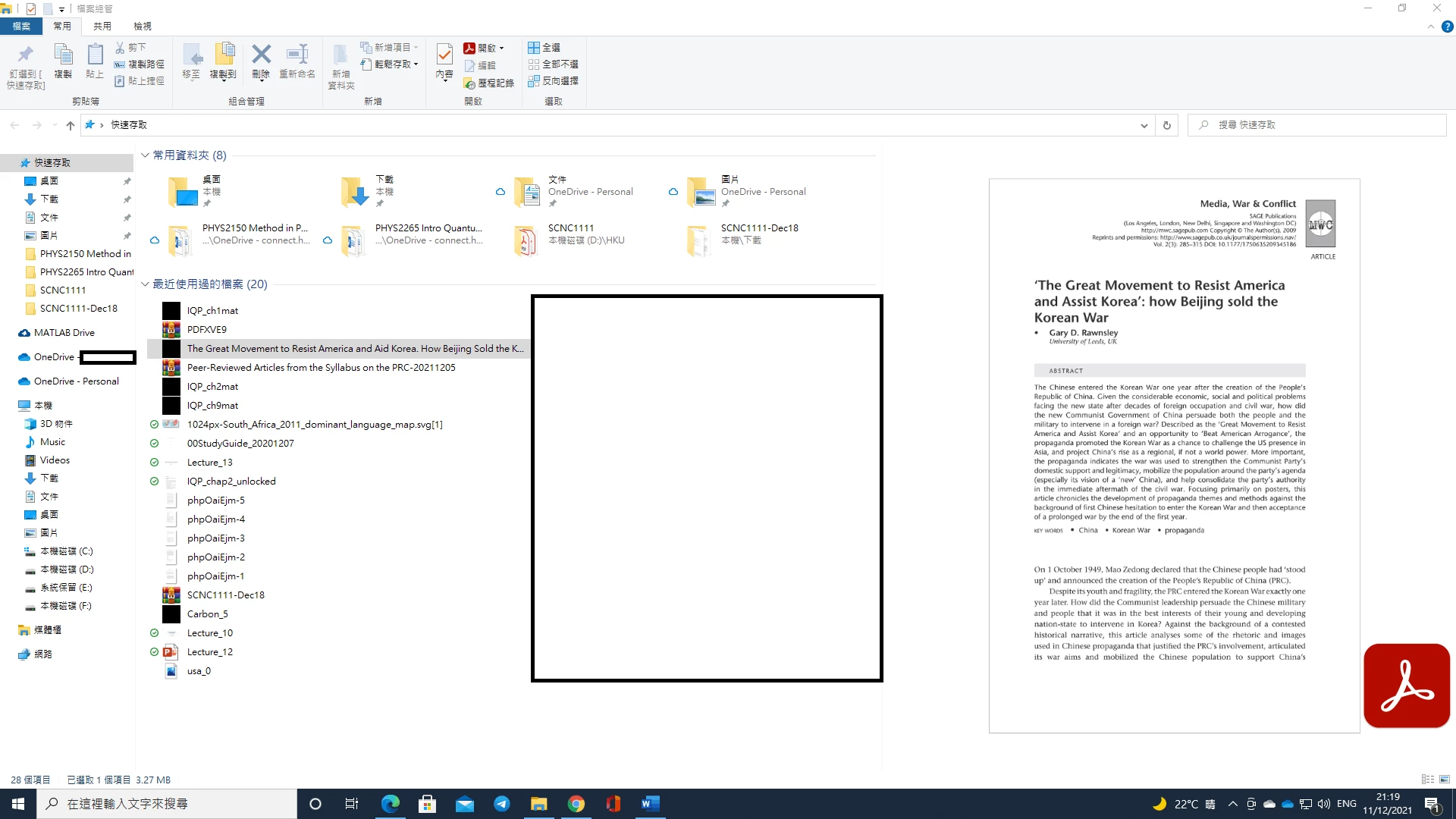Click the up-arrow parent folder navigation icon
This screenshot has width=1456, height=819.
pyautogui.click(x=71, y=125)
